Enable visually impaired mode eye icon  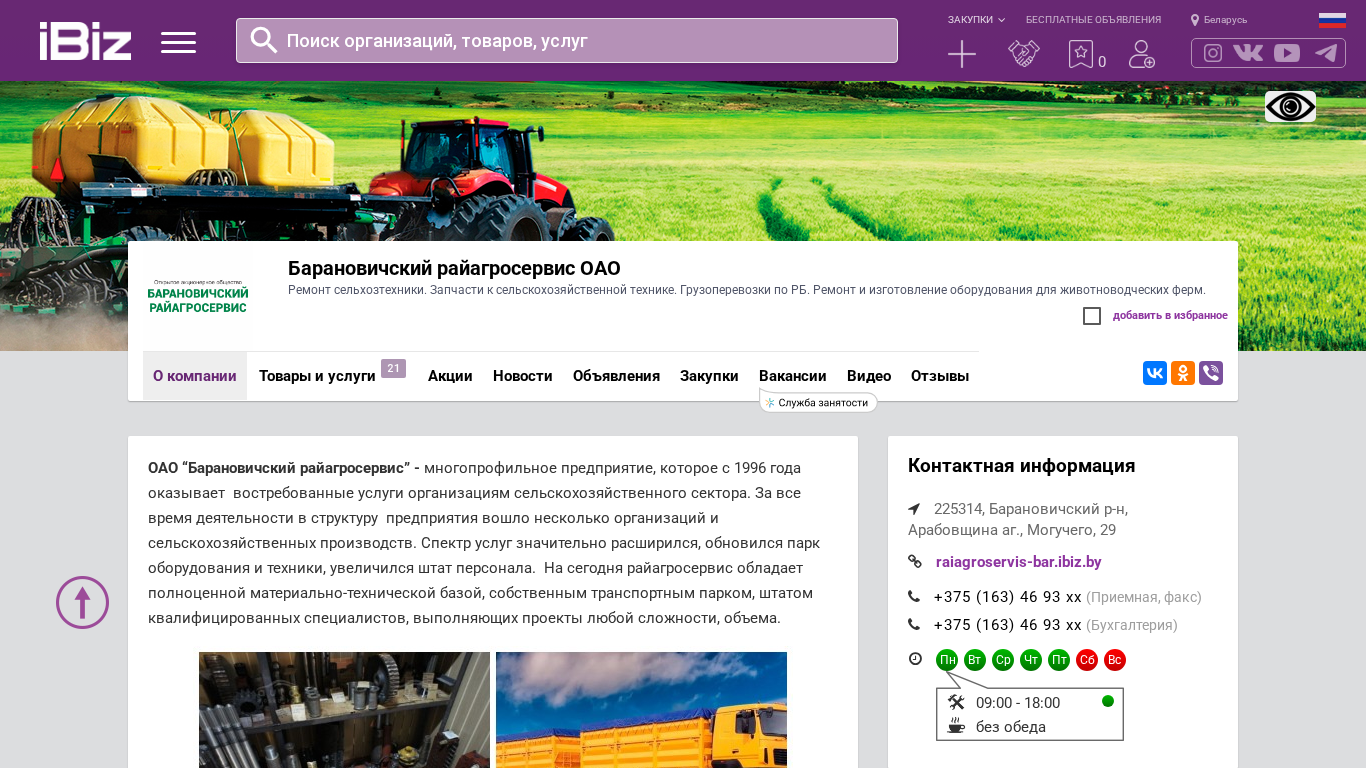click(x=1290, y=106)
